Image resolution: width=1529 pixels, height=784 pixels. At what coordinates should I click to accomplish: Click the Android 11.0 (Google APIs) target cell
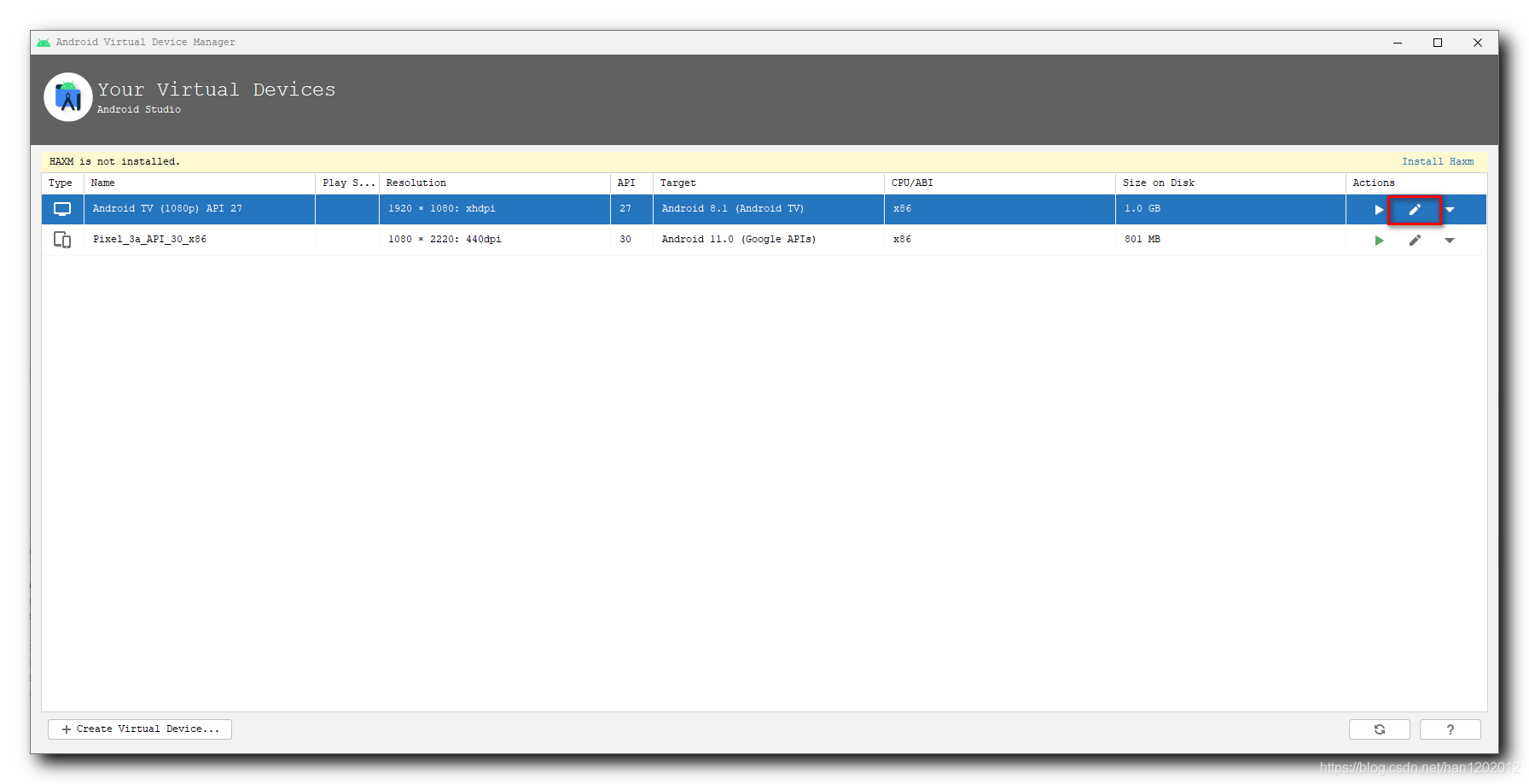click(769, 240)
